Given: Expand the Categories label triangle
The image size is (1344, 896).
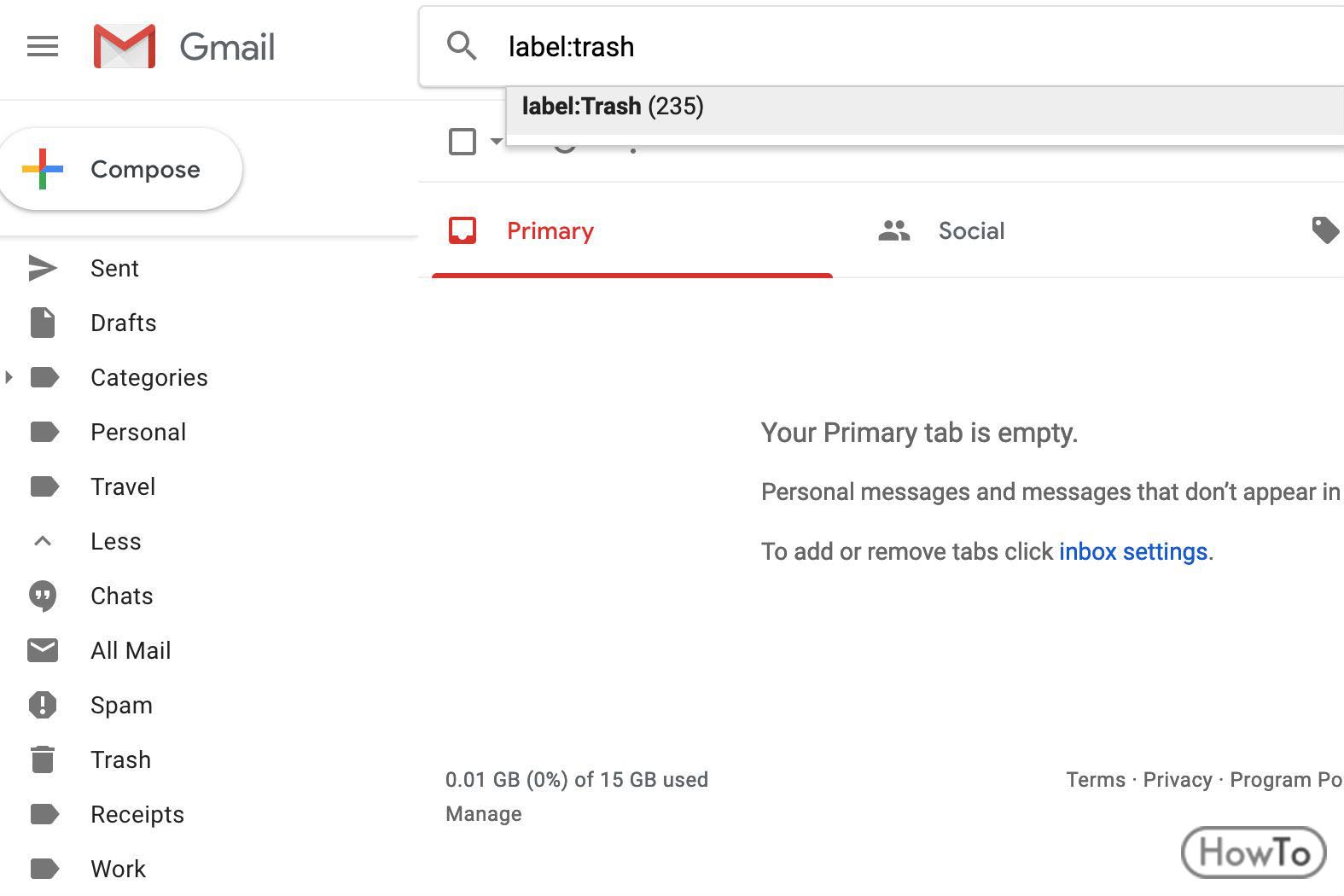Looking at the screenshot, I should pos(9,377).
